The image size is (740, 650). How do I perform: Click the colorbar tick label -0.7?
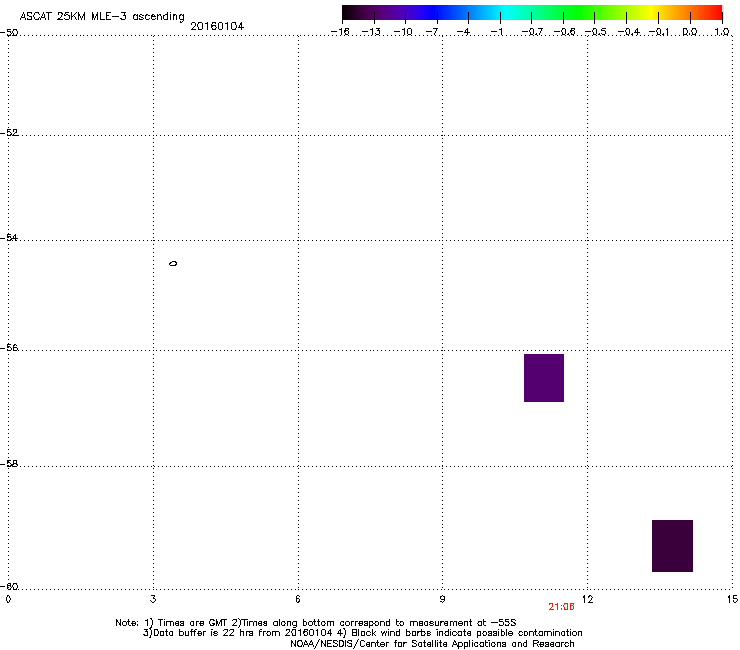532,32
